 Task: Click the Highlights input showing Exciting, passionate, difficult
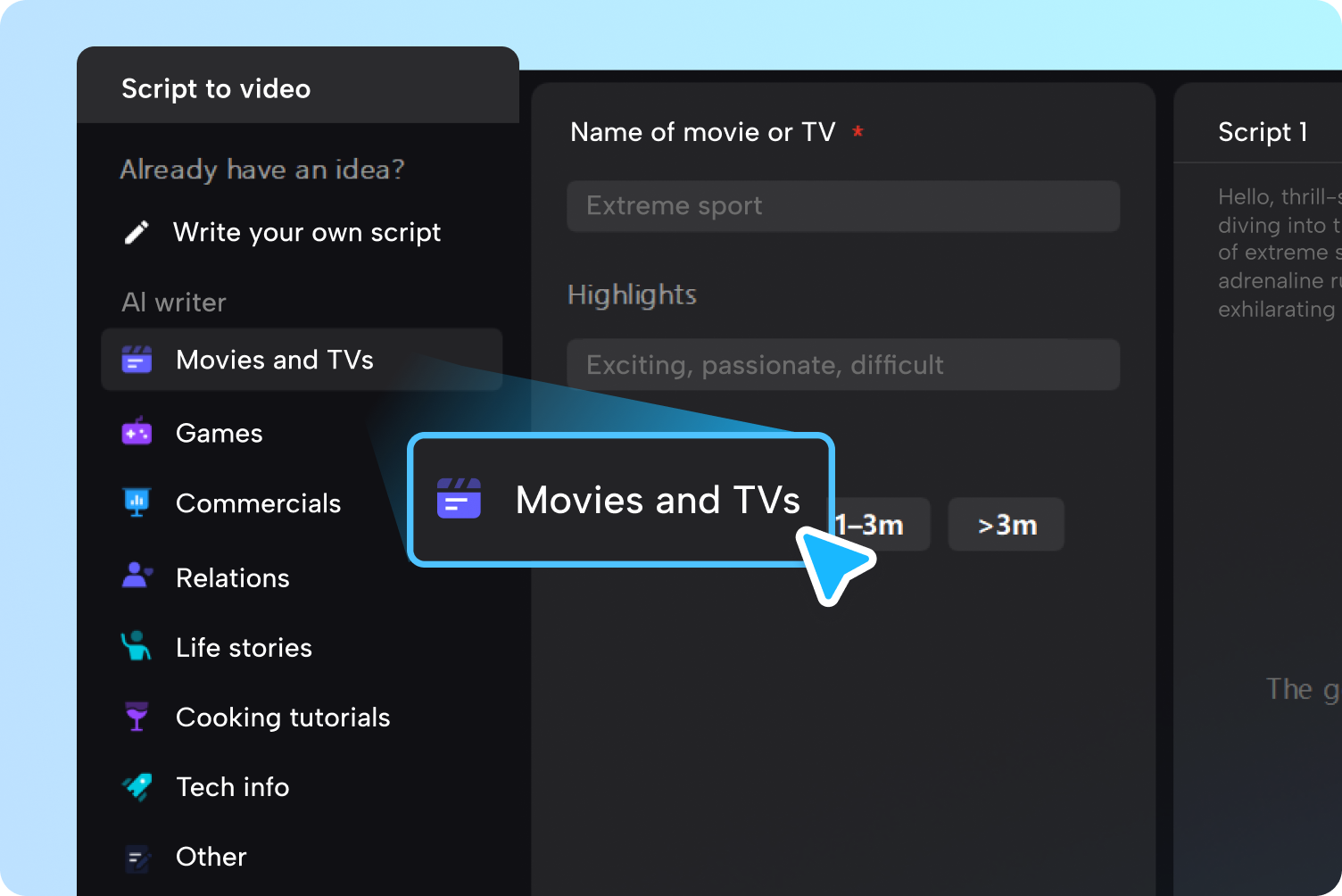842,364
